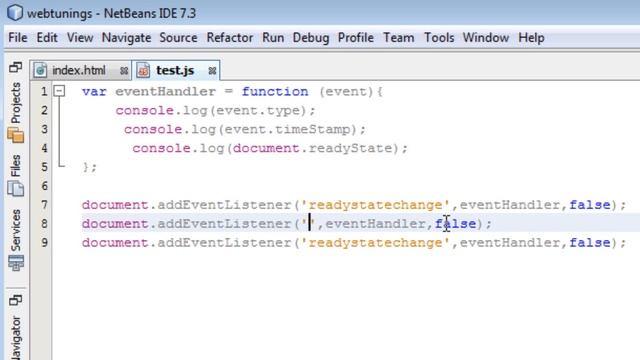Click 'false' keyword on line 7

(590, 205)
